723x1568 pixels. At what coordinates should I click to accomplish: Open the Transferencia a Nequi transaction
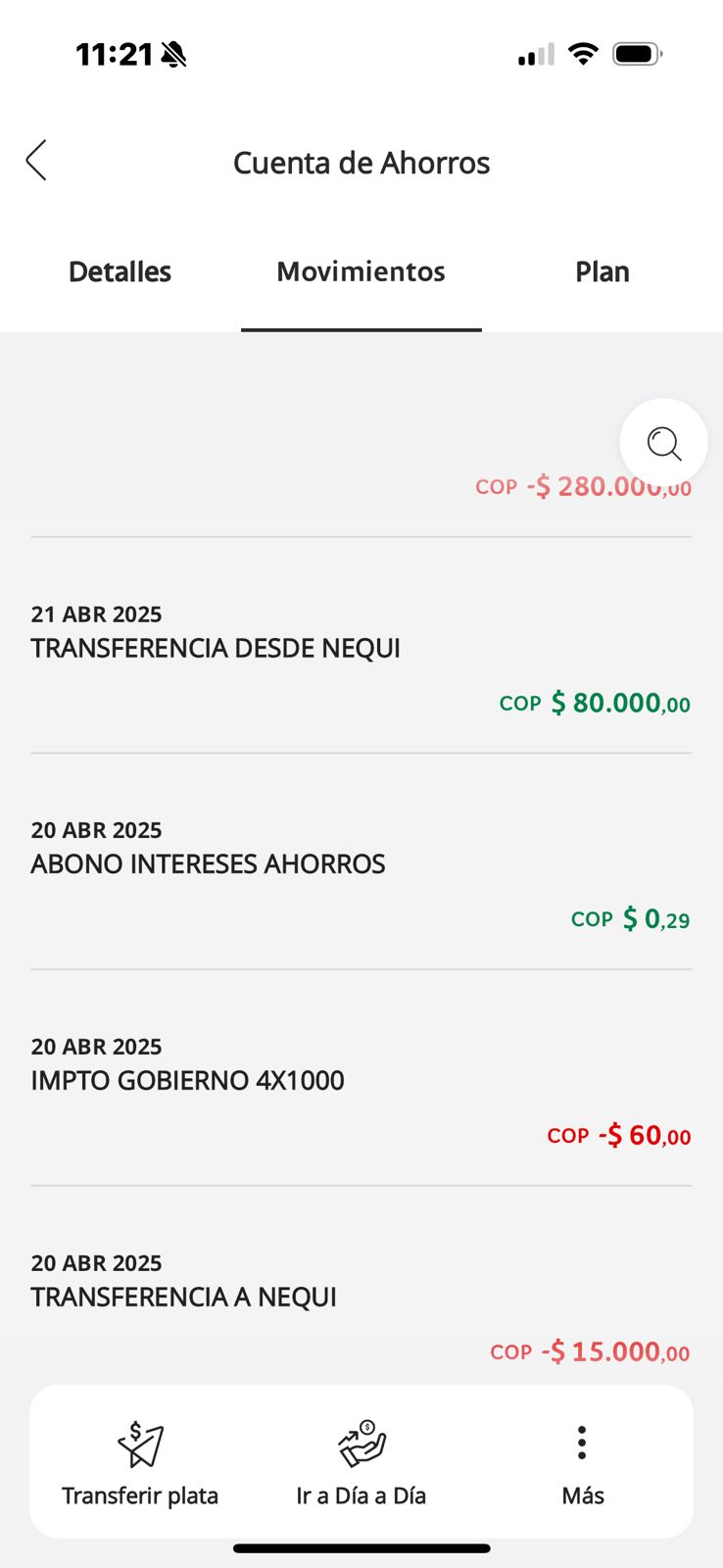[183, 1297]
